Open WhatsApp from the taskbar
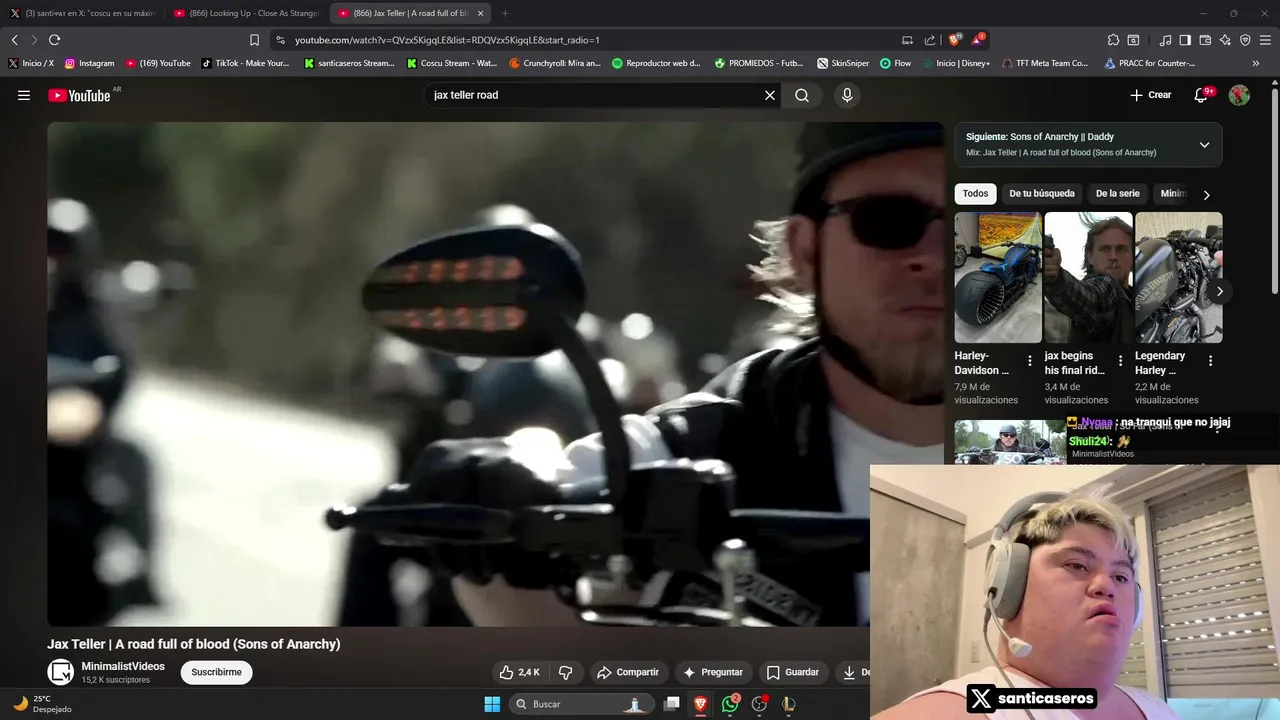Viewport: 1280px width, 720px height. 730,704
